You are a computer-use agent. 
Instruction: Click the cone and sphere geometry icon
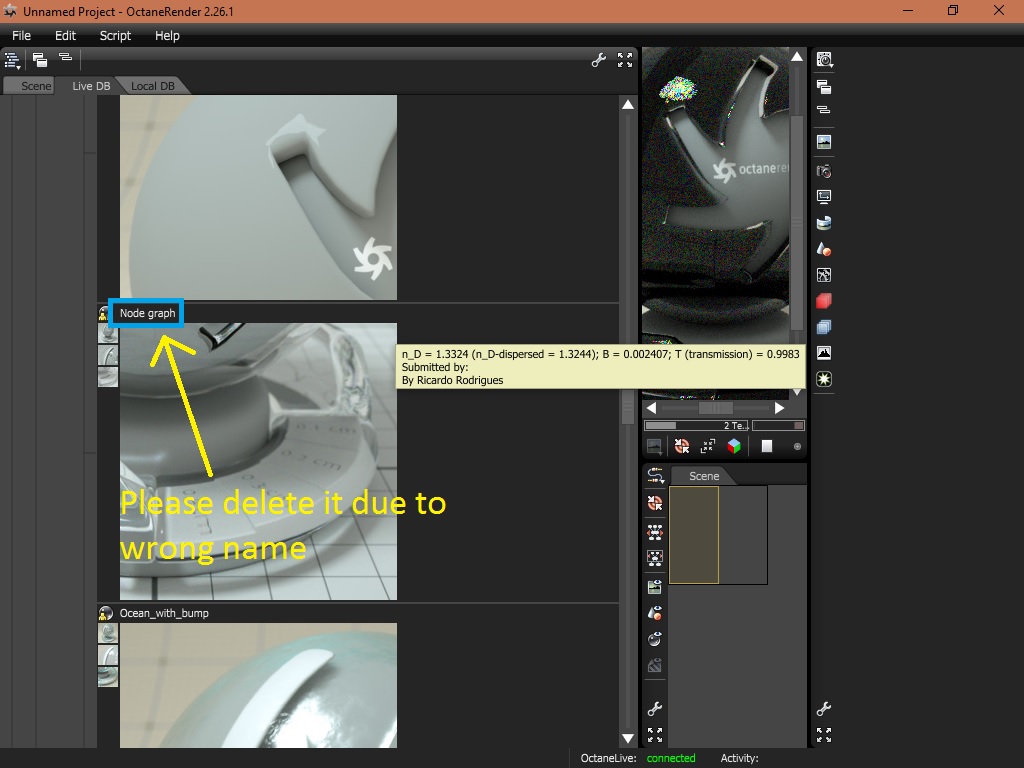[824, 249]
